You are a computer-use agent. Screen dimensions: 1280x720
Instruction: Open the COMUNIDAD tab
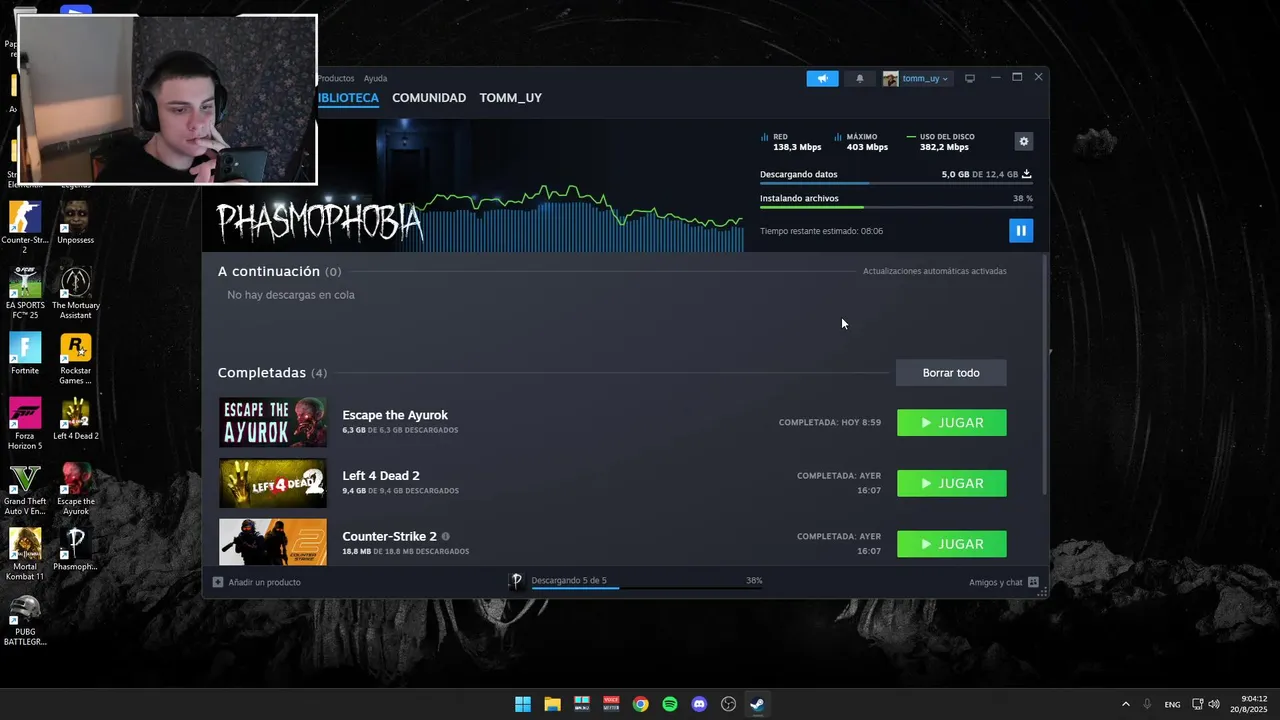(x=429, y=98)
